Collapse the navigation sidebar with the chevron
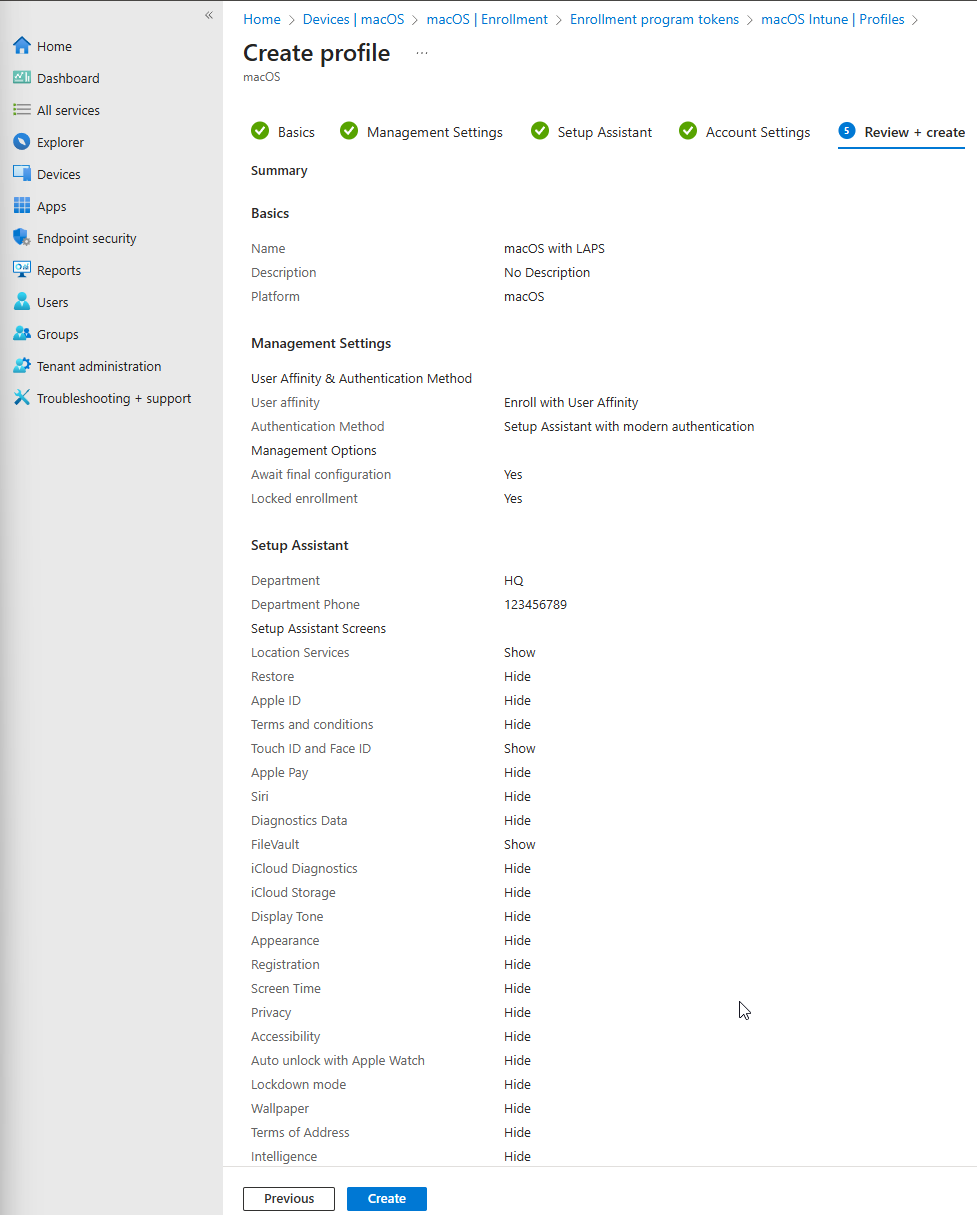This screenshot has width=977, height=1215. (x=209, y=15)
